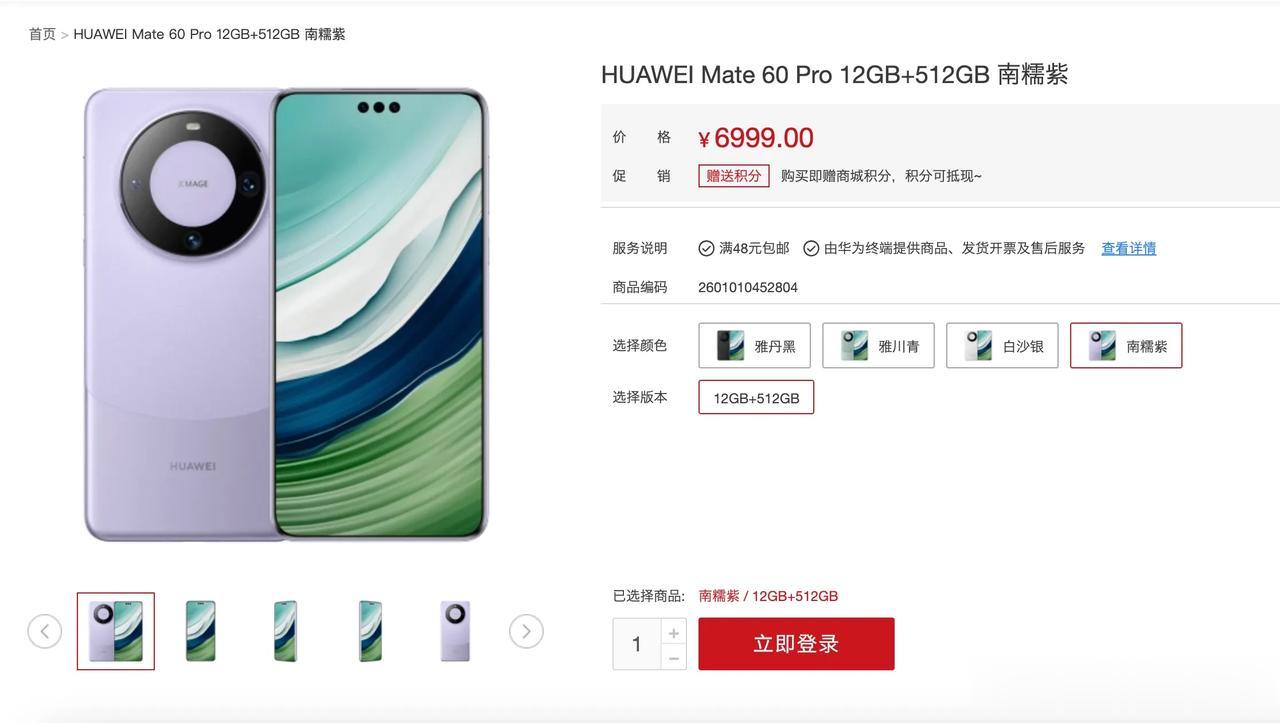Select the 雅川青 color option

point(878,346)
